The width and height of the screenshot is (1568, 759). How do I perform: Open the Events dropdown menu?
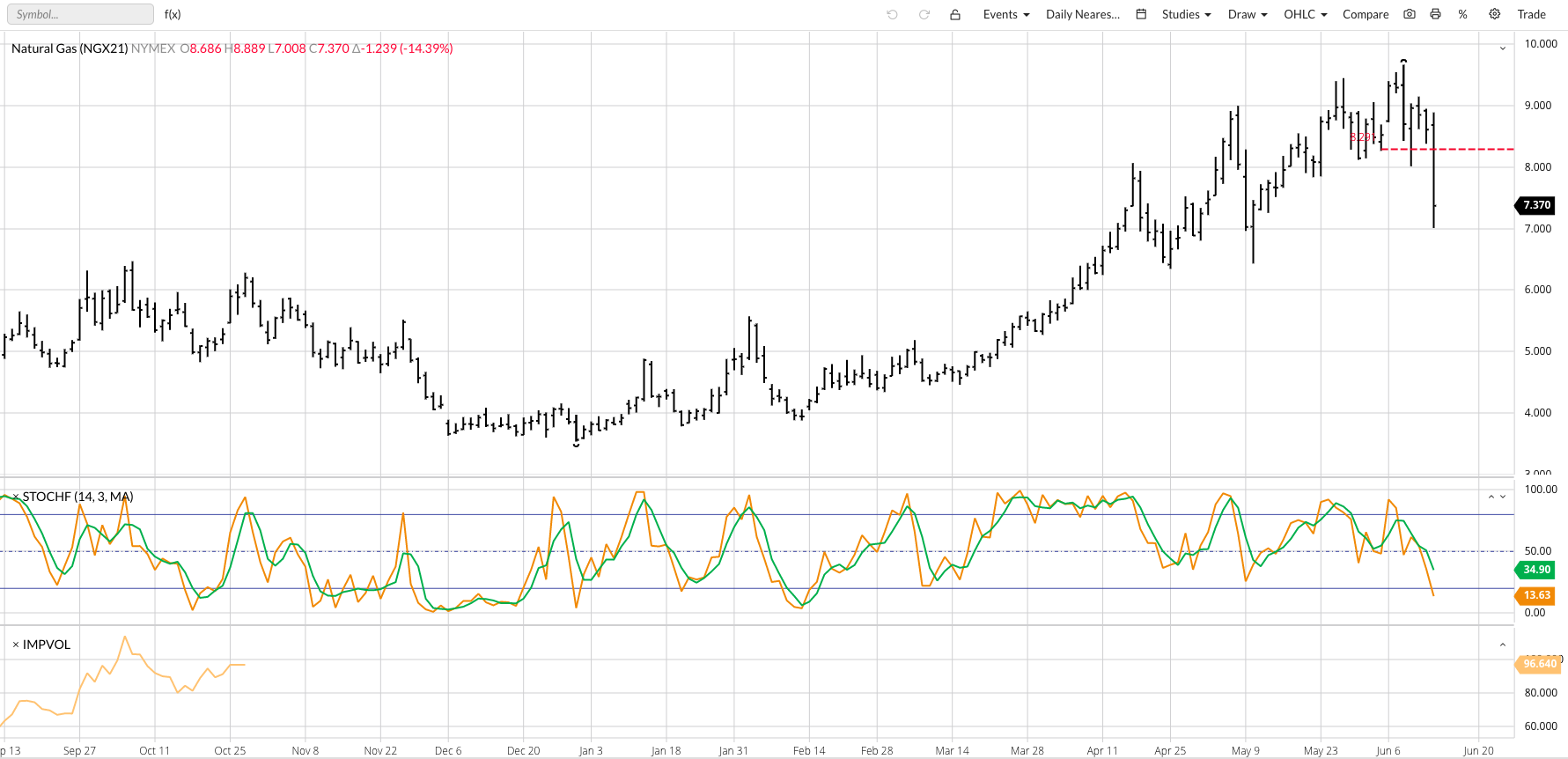(1005, 14)
